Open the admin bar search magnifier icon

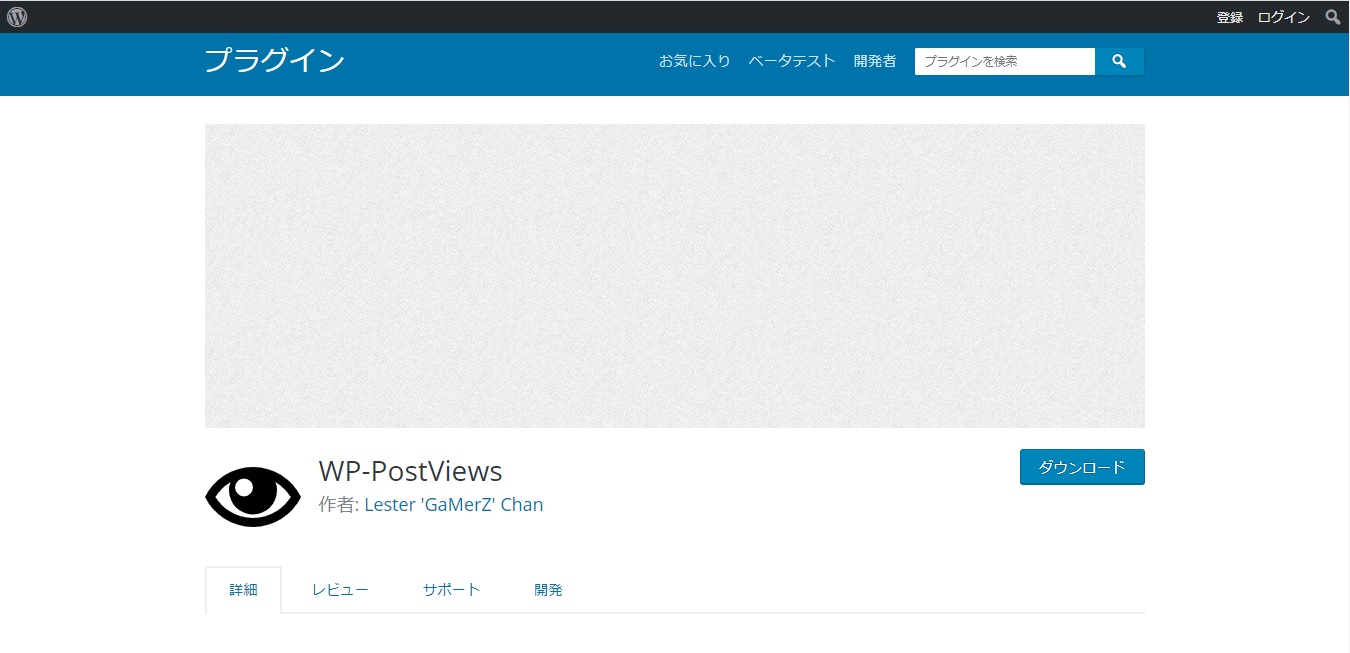(x=1333, y=17)
